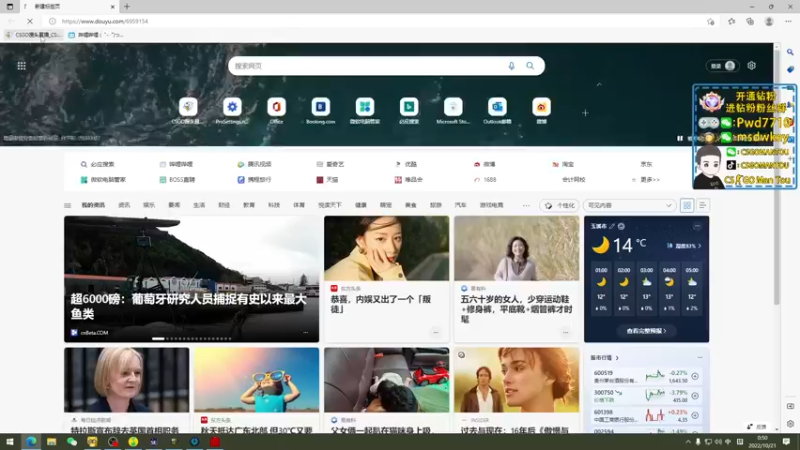The height and width of the screenshot is (450, 800).
Task: Open the favorites list icon in toolbar
Action: coord(731,21)
